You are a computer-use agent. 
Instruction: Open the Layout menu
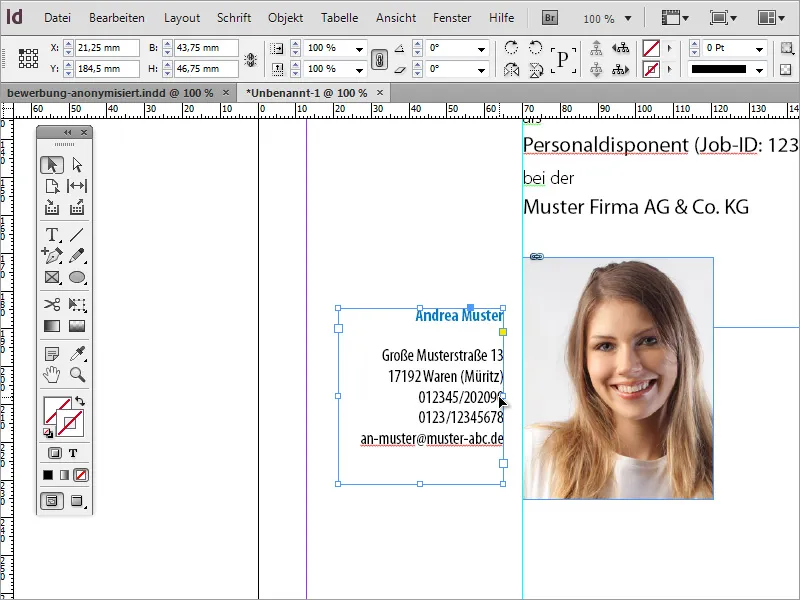click(182, 18)
